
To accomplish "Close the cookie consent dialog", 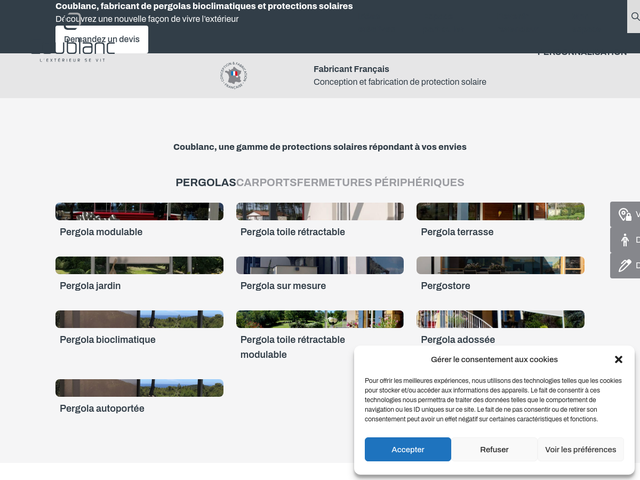I will [618, 359].
